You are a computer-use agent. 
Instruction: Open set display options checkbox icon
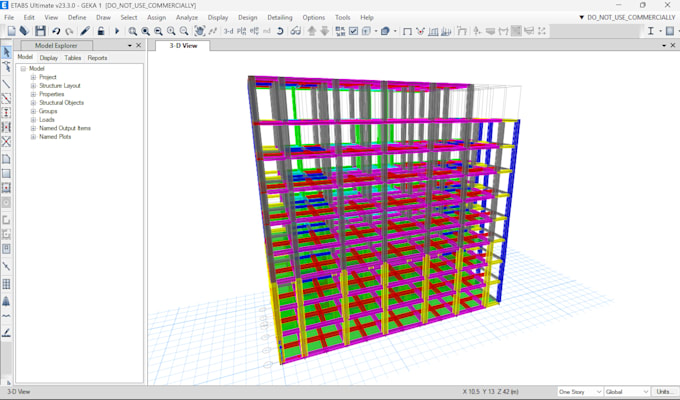pyautogui.click(x=353, y=31)
